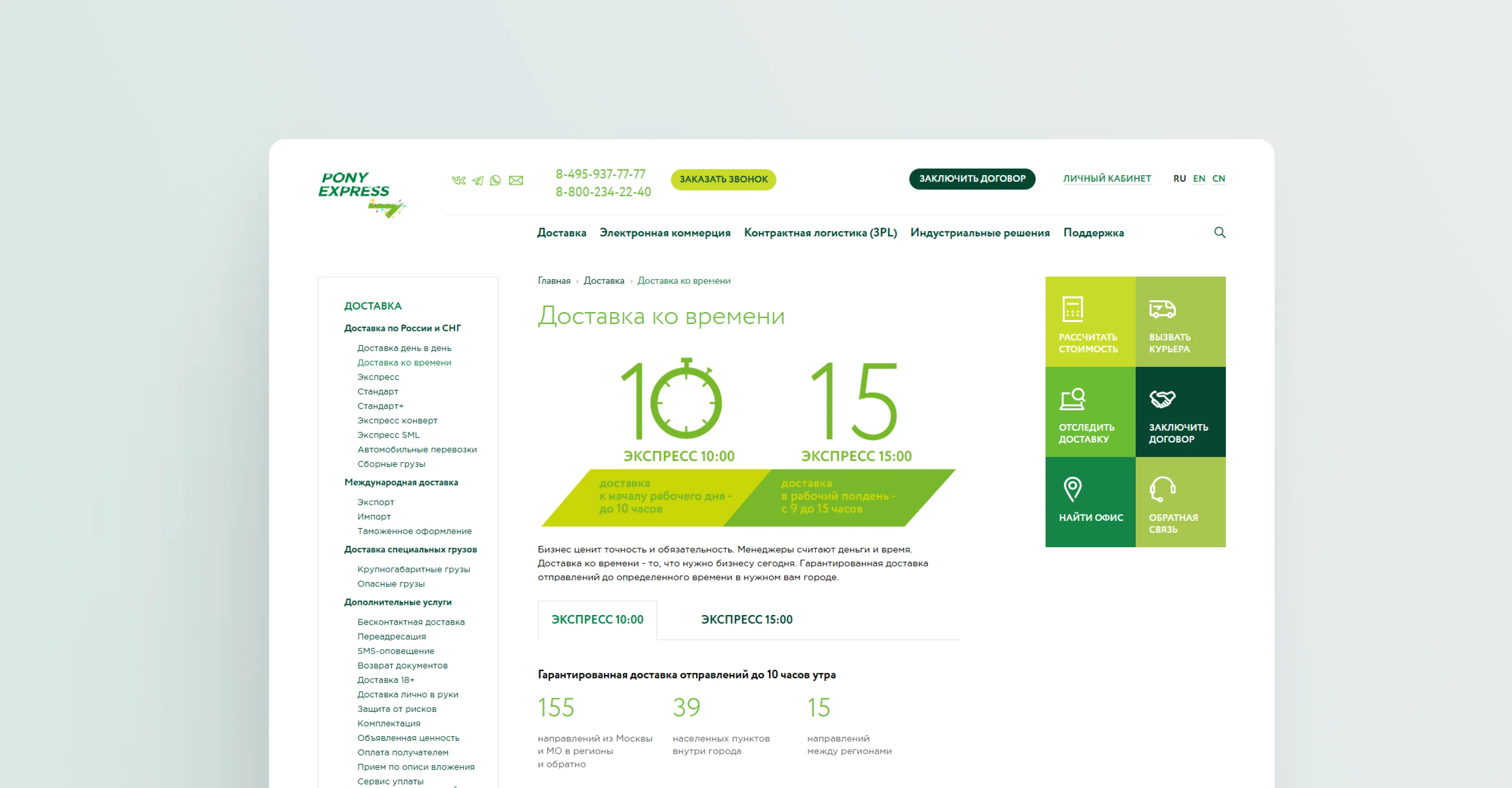Open ЛИЧНЫЙ КАБИНЕТ link

(1106, 179)
